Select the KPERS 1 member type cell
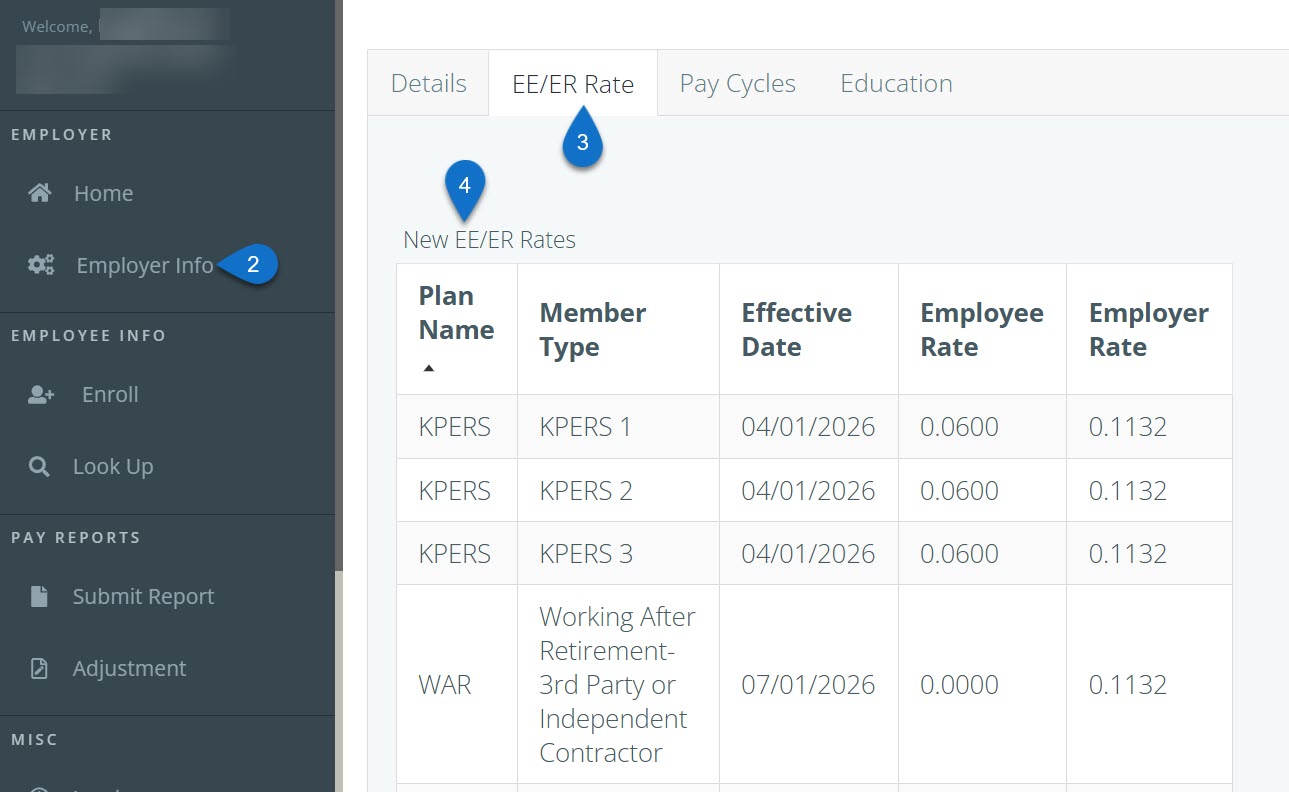This screenshot has height=792, width=1289. tap(586, 427)
